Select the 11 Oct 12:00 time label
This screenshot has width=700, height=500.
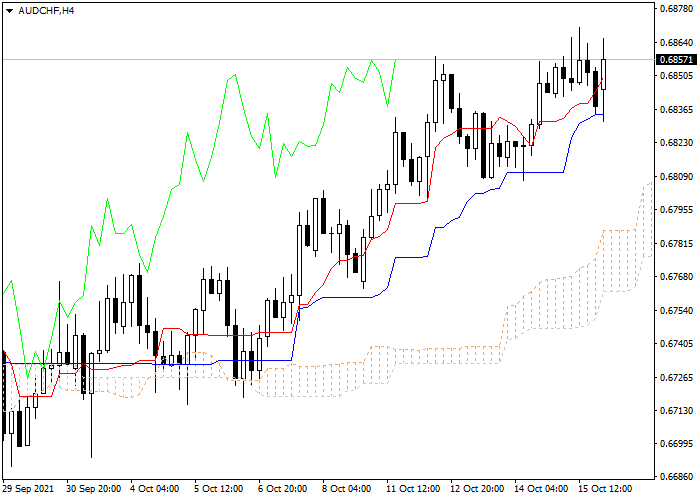[413, 489]
